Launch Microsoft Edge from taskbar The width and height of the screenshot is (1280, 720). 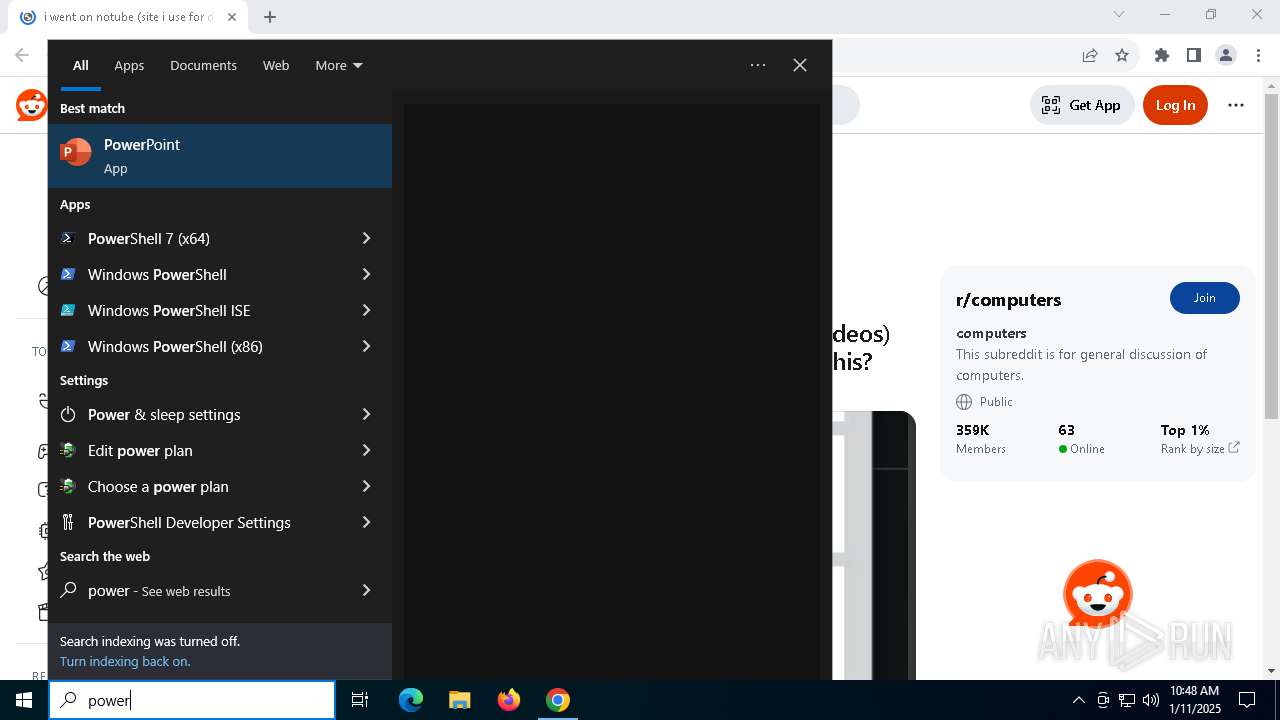pyautogui.click(x=411, y=700)
